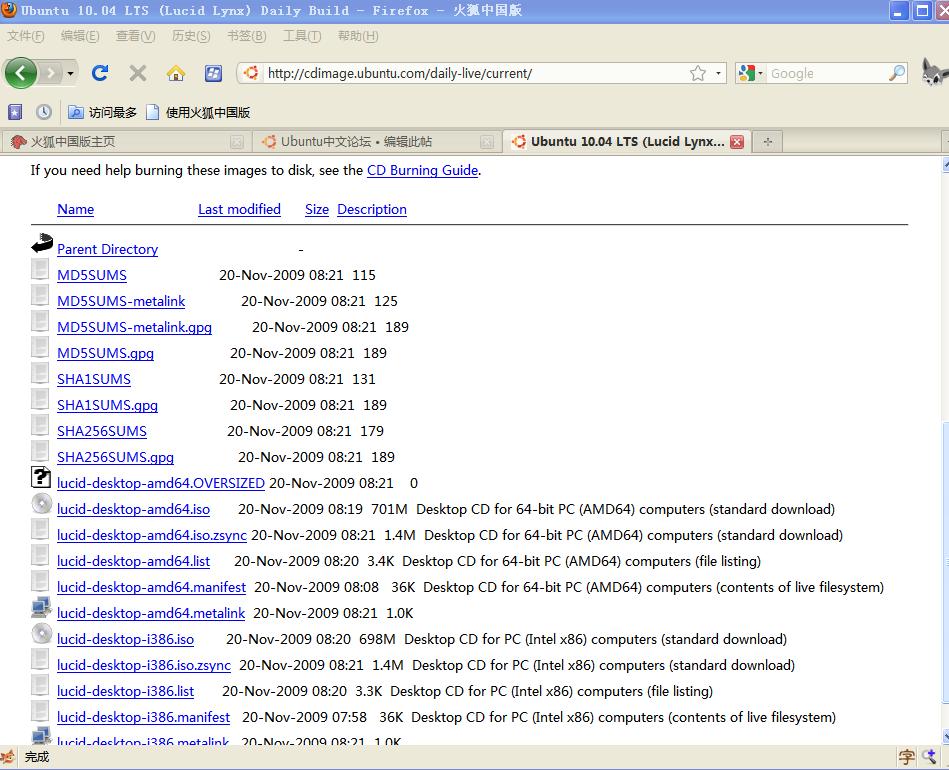Image resolution: width=949 pixels, height=770 pixels.
Task: Download lucid-desktop-amd64.iso
Action: pos(133,510)
